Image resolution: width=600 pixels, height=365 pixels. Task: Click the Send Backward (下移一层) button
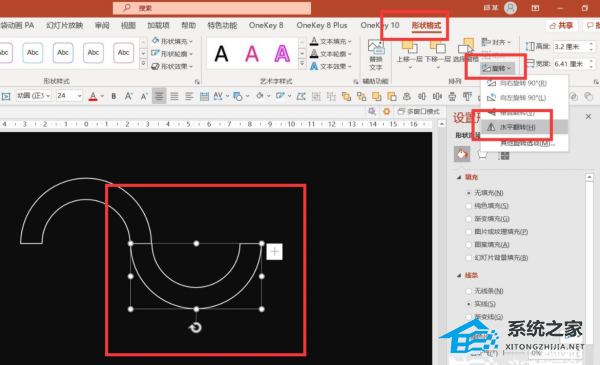coord(437,54)
